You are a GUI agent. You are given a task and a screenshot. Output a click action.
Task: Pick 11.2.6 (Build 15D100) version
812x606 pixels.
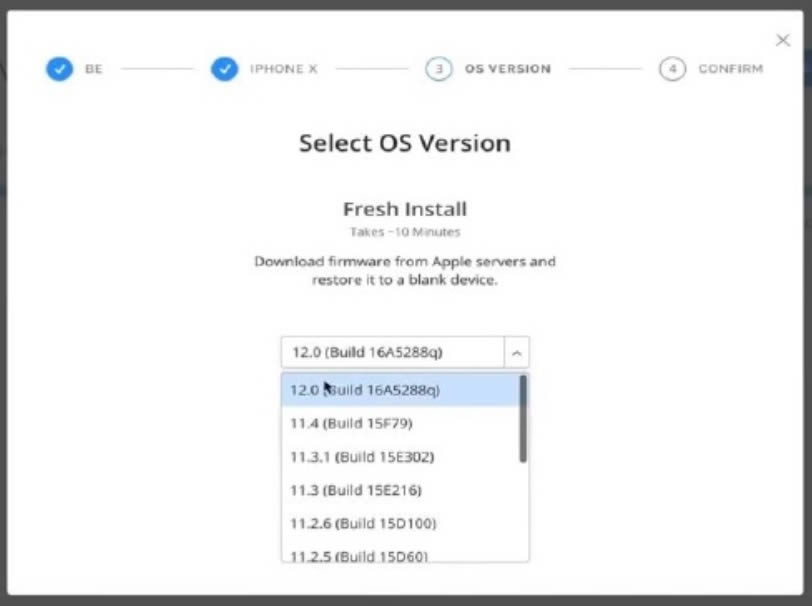(400, 523)
